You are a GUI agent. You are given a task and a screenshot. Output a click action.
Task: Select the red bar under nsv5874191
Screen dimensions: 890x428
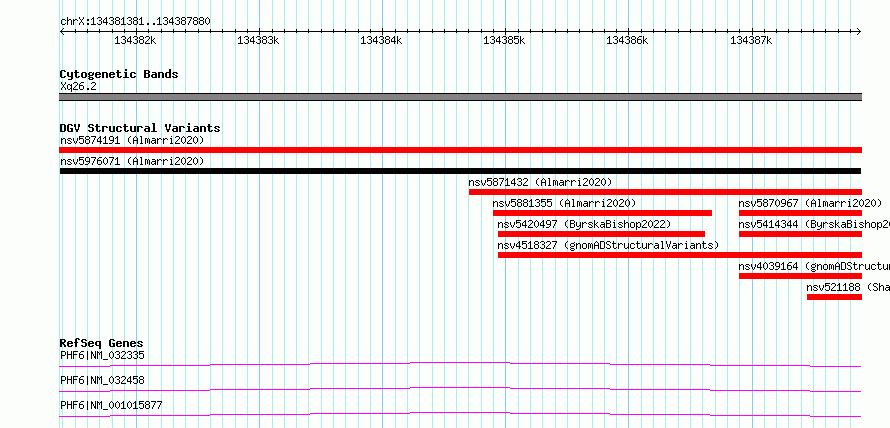[460, 150]
